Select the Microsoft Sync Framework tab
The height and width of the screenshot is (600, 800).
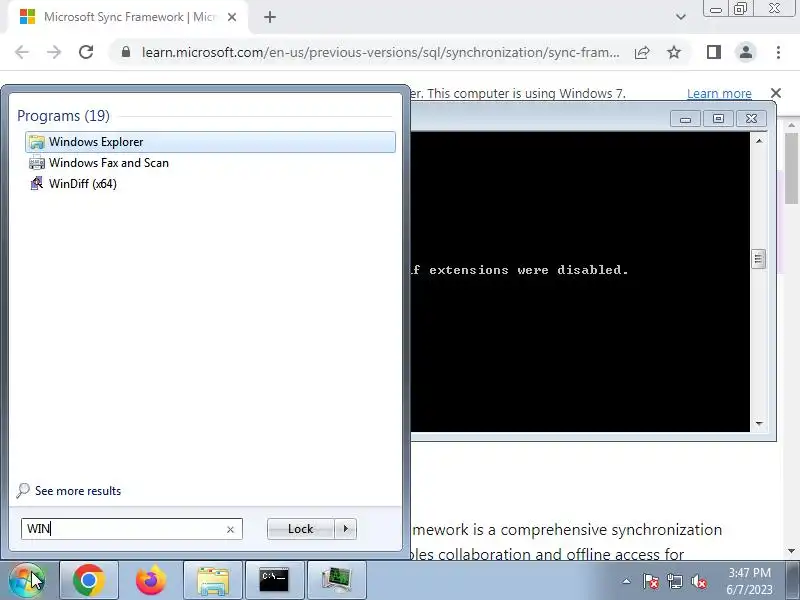[x=128, y=17]
